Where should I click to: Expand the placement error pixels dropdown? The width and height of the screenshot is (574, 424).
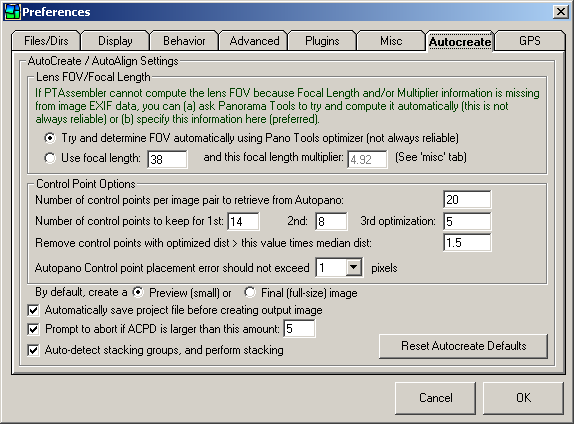(x=354, y=267)
